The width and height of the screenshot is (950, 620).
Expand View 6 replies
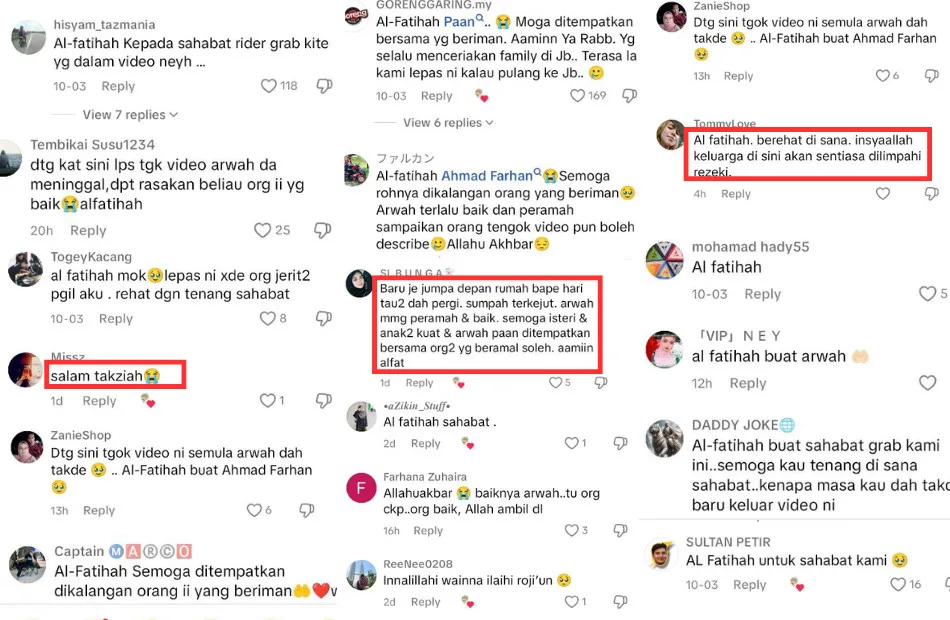[448, 122]
